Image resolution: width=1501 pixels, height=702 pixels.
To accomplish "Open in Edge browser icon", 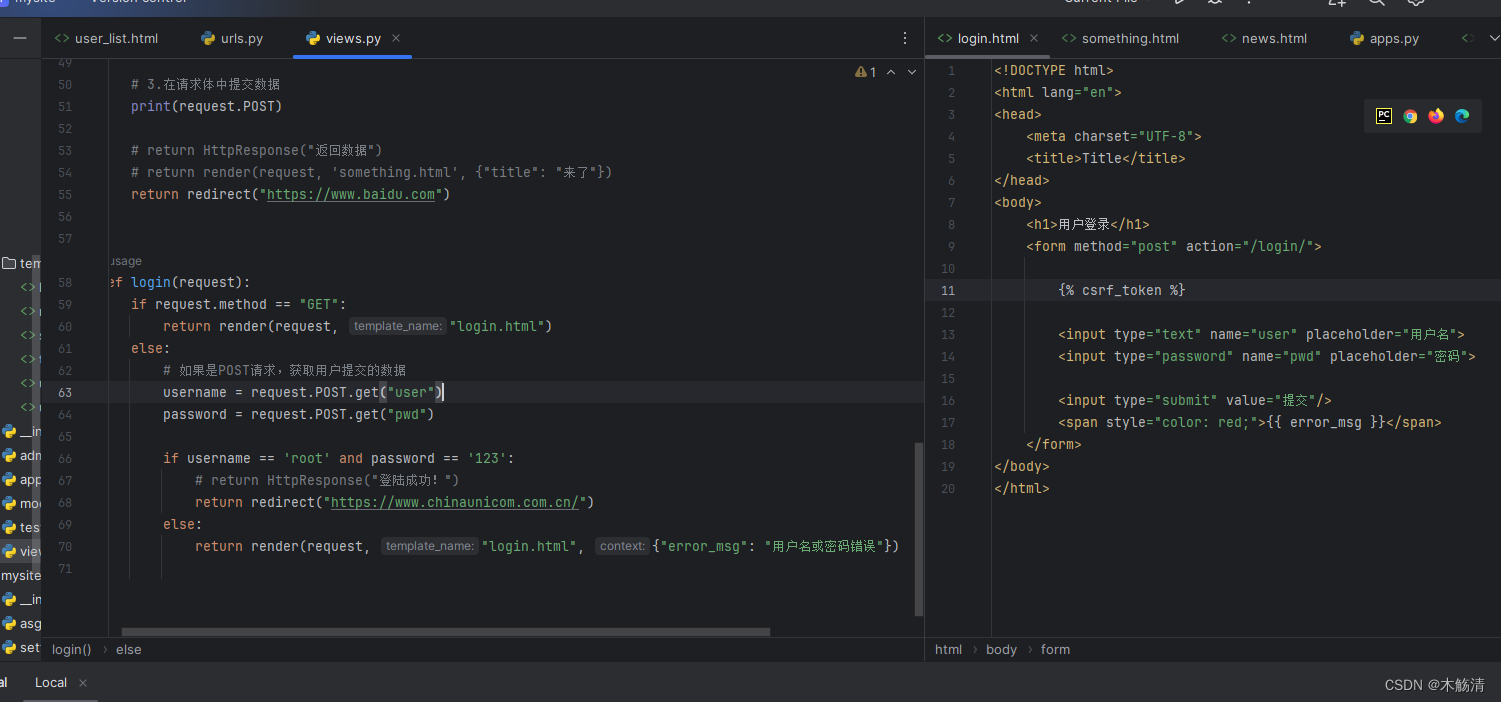I will [1462, 116].
